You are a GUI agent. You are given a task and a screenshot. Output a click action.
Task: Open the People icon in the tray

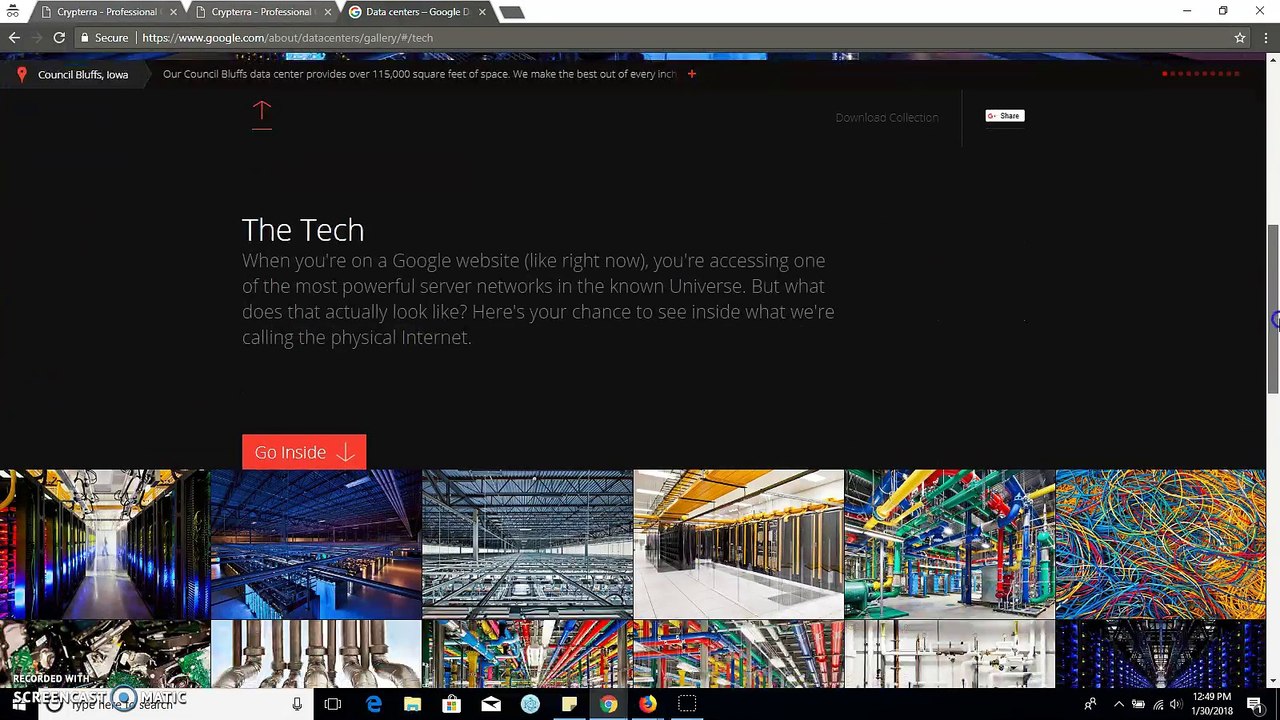[1091, 704]
